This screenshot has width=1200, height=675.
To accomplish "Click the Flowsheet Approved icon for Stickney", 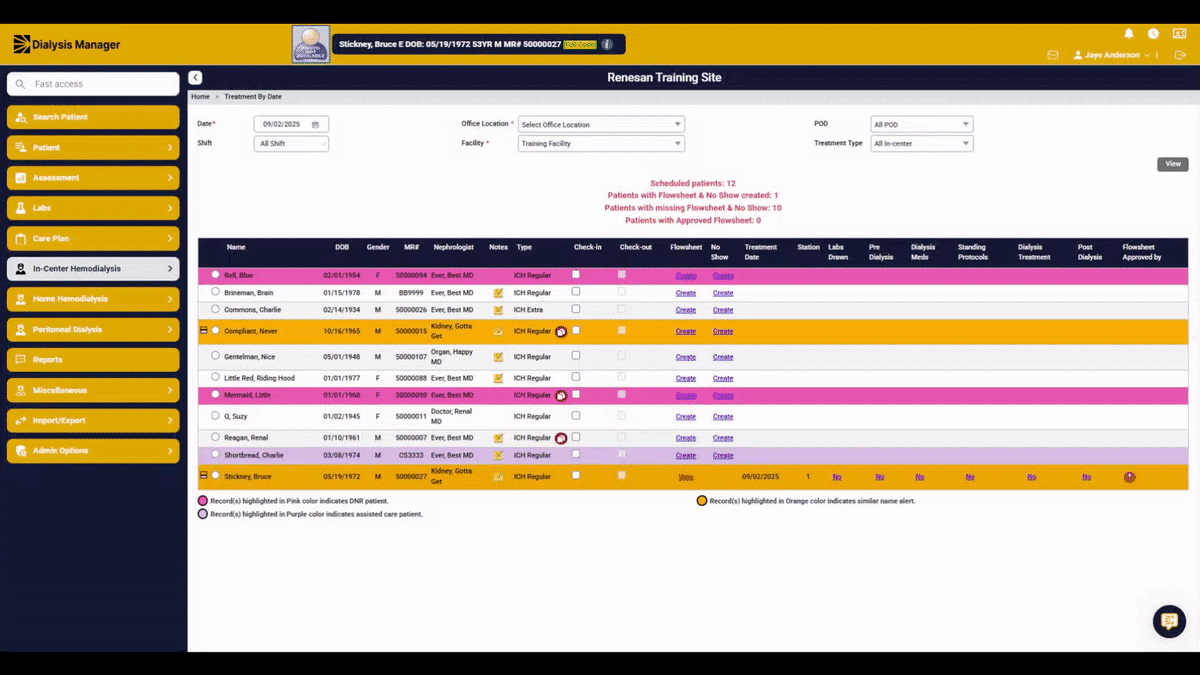I will 1129,477.
